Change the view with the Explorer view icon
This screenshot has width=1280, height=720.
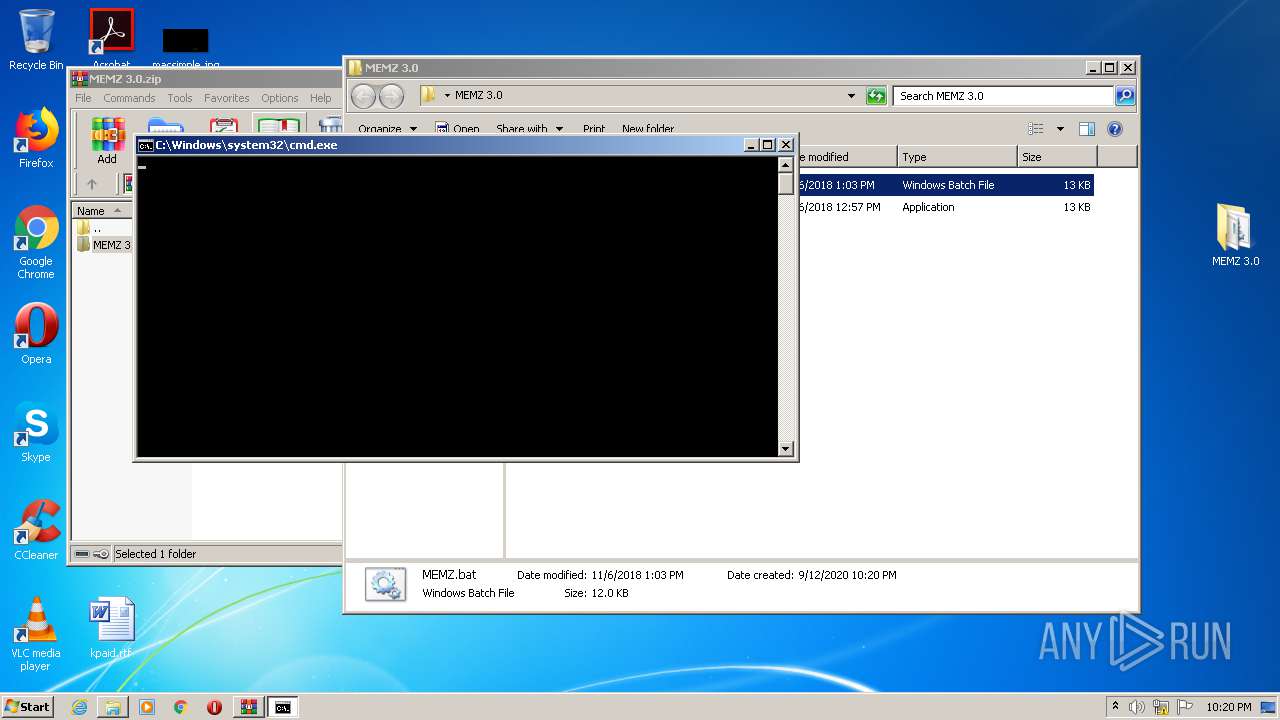click(x=1036, y=129)
